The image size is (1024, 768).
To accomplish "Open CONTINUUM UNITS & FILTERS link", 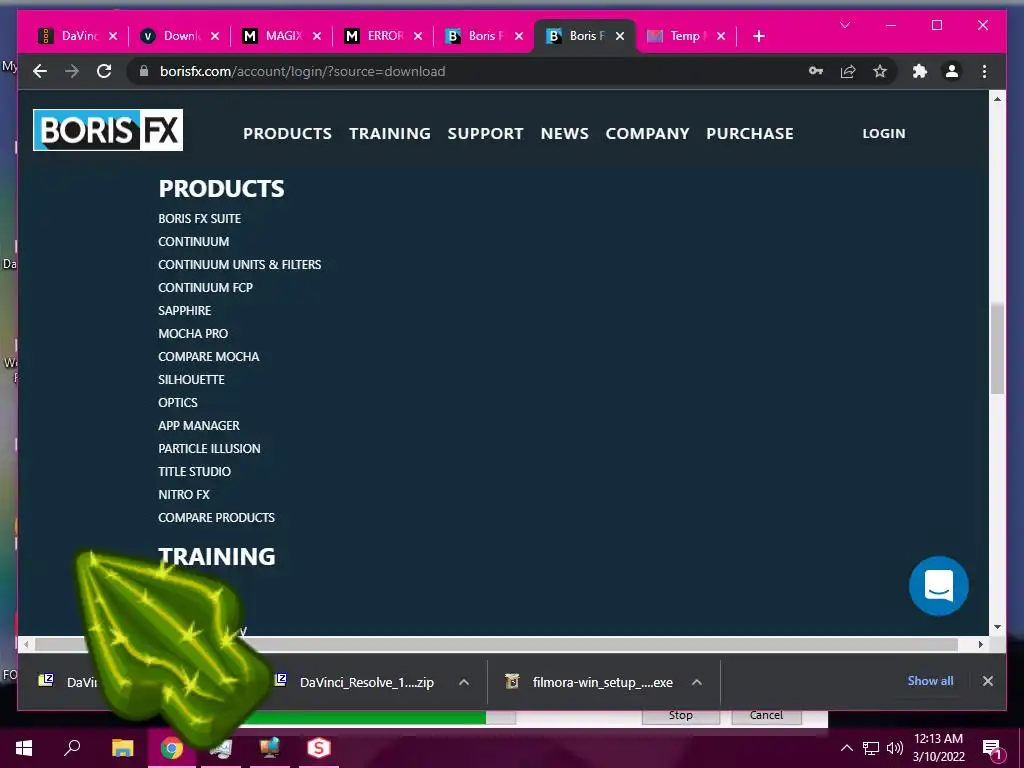I will pos(240,264).
